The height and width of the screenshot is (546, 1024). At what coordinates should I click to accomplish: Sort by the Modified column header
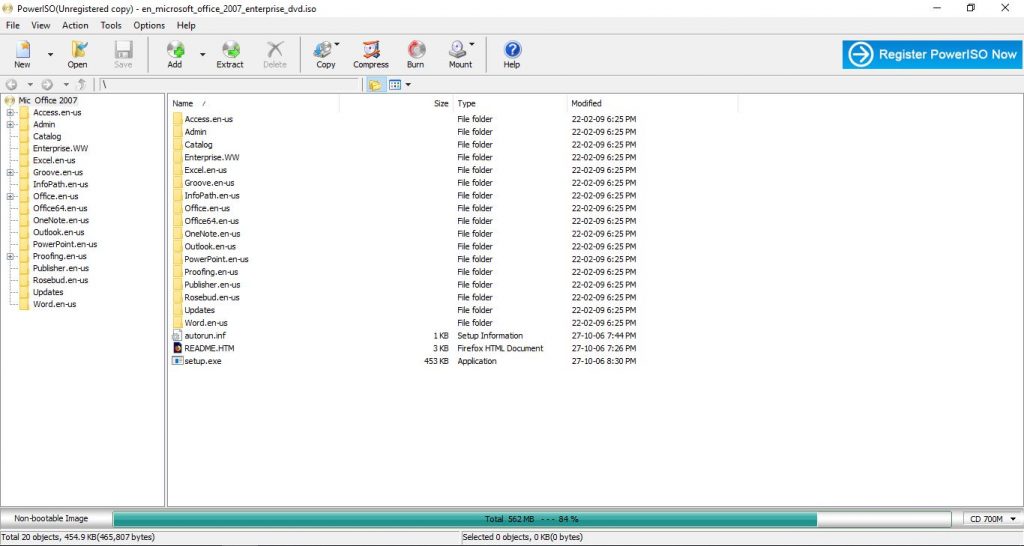pyautogui.click(x=652, y=103)
